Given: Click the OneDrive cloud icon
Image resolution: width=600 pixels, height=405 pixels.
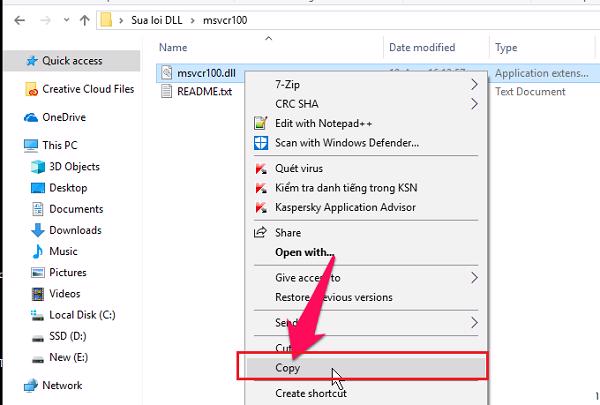Looking at the screenshot, I should [x=30, y=117].
